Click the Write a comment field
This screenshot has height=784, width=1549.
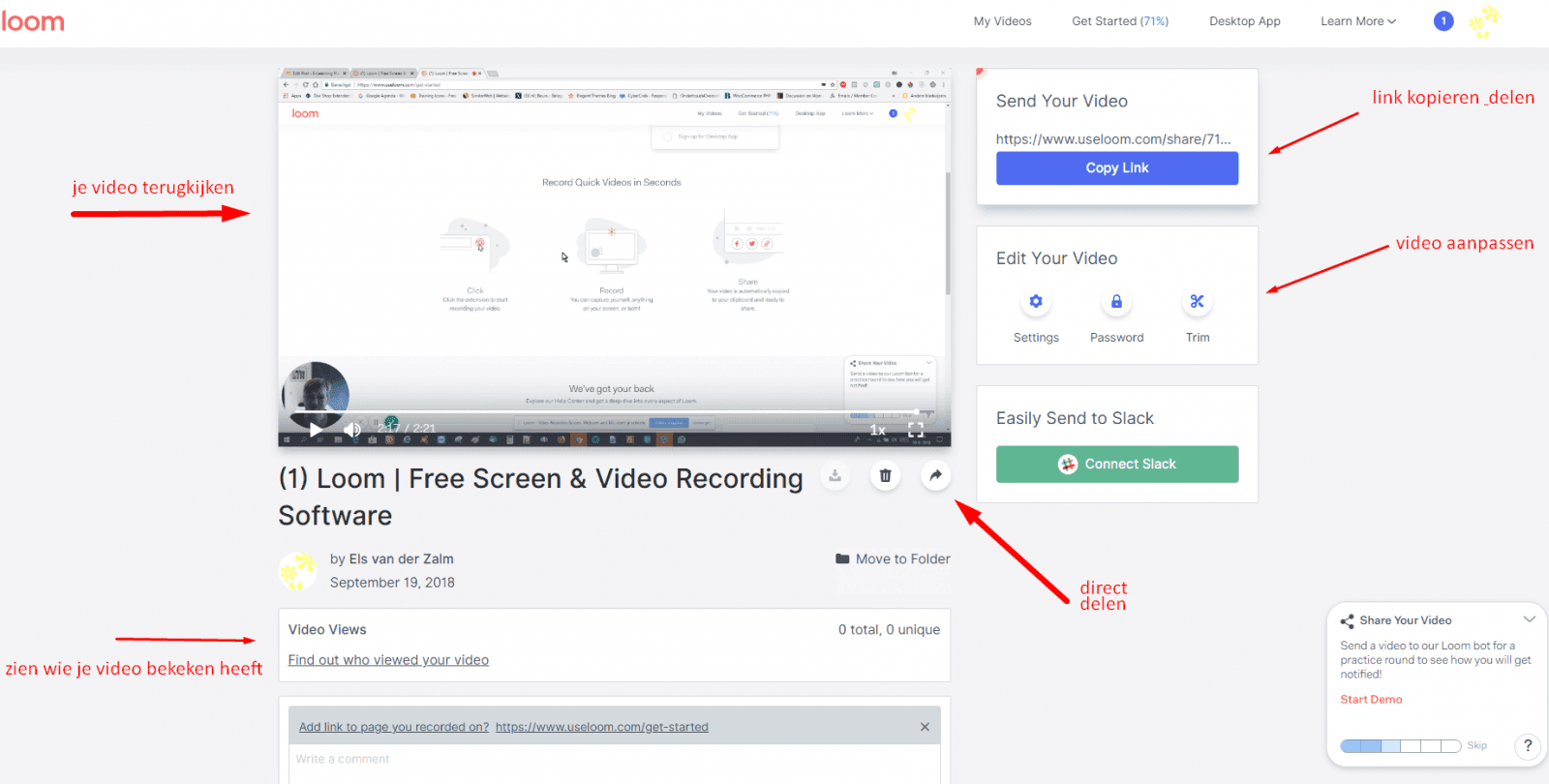pyautogui.click(x=614, y=760)
